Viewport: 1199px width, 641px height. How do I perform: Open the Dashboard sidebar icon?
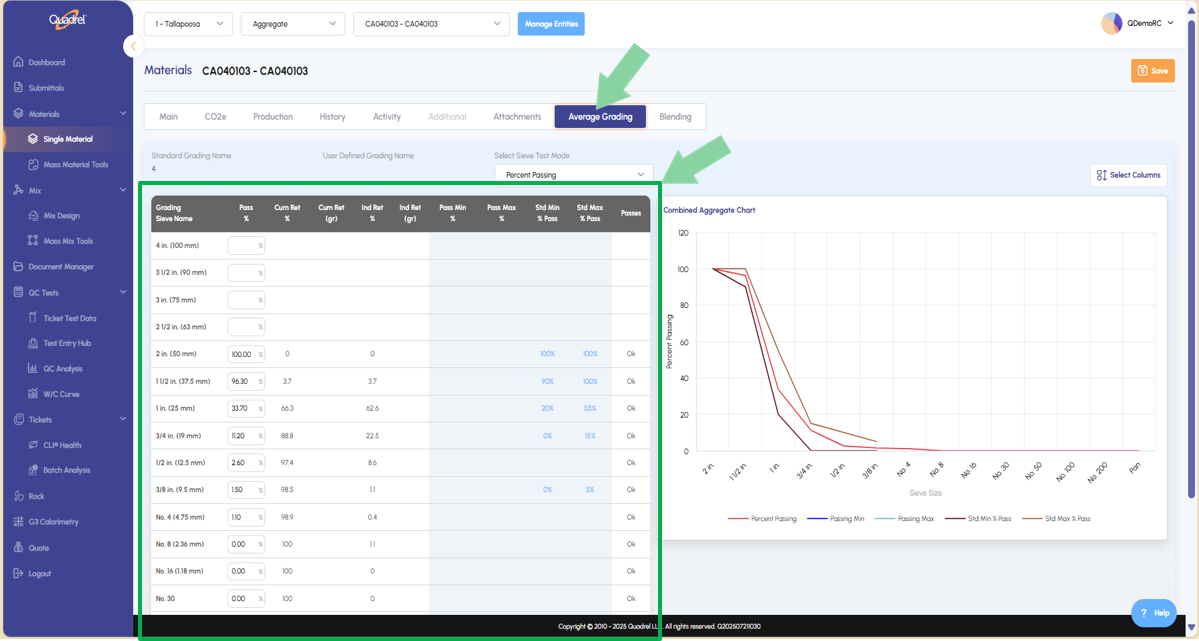(19, 62)
